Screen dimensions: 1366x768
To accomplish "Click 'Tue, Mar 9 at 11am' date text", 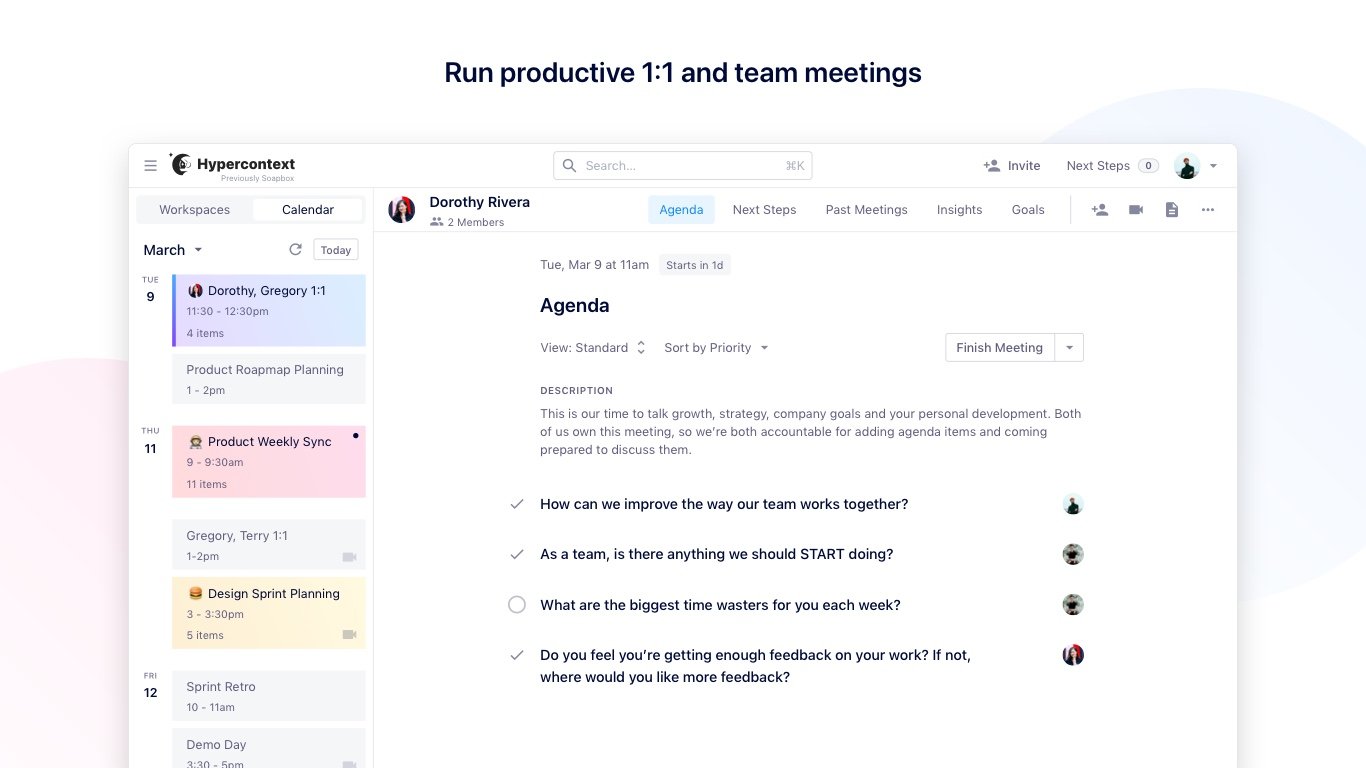I will pyautogui.click(x=595, y=265).
